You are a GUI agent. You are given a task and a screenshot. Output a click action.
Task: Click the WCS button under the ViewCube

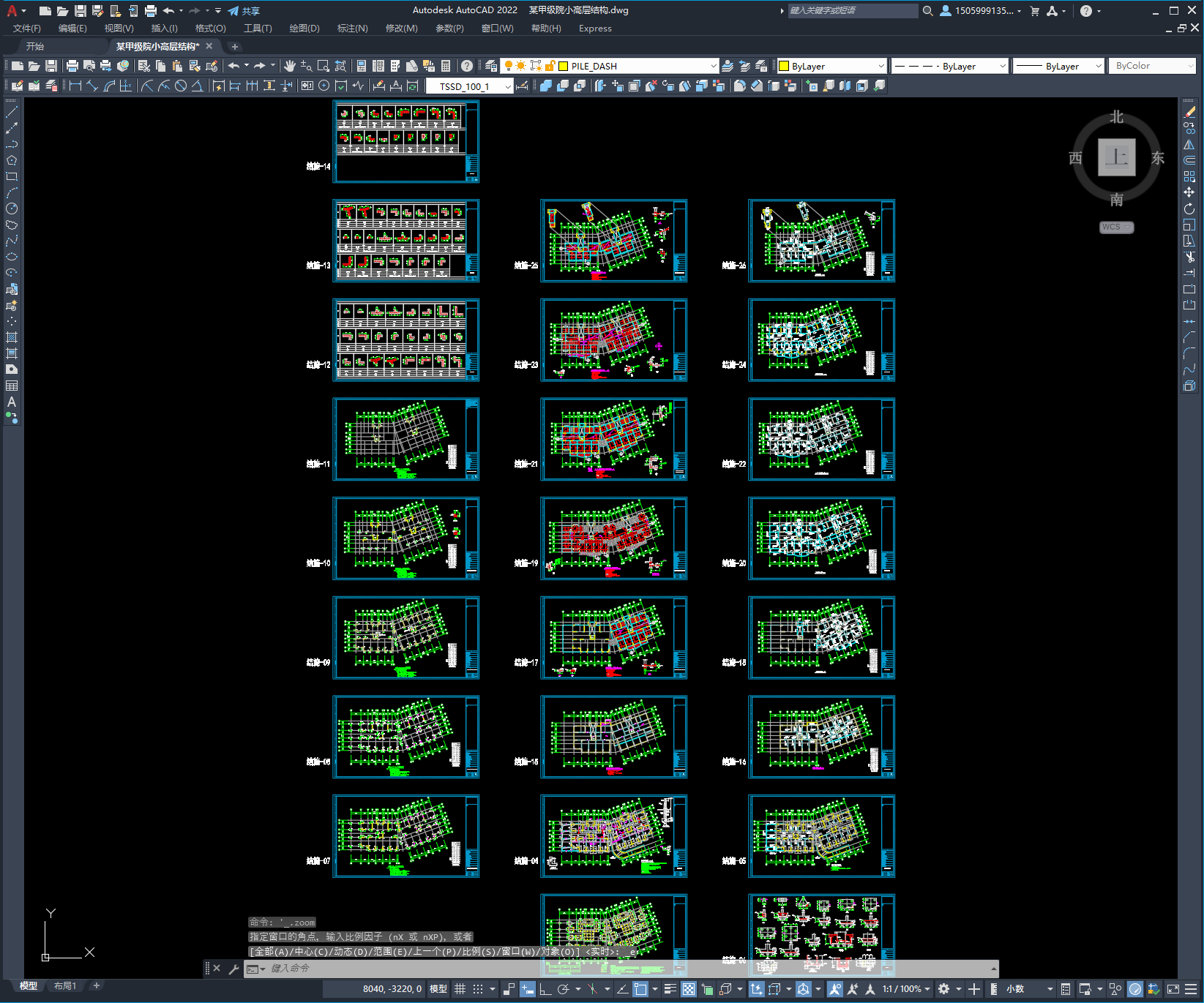(x=1116, y=227)
